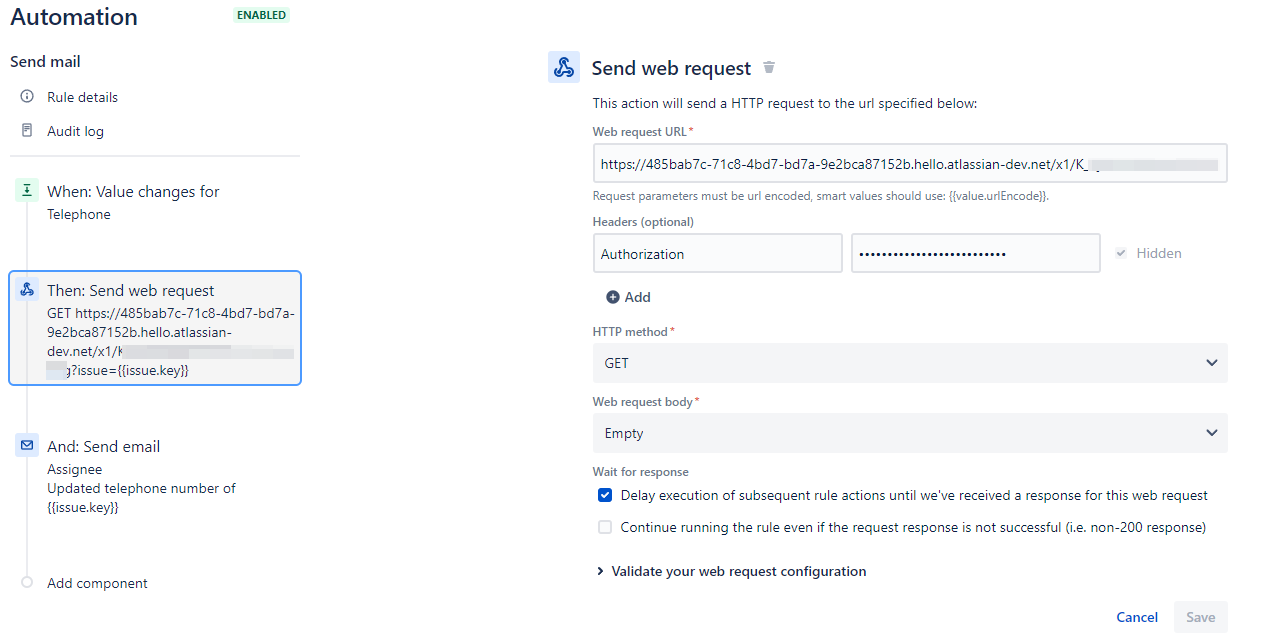Open the HTTP method dropdown showing GET
Viewport: 1262px width, 643px height.
point(909,363)
